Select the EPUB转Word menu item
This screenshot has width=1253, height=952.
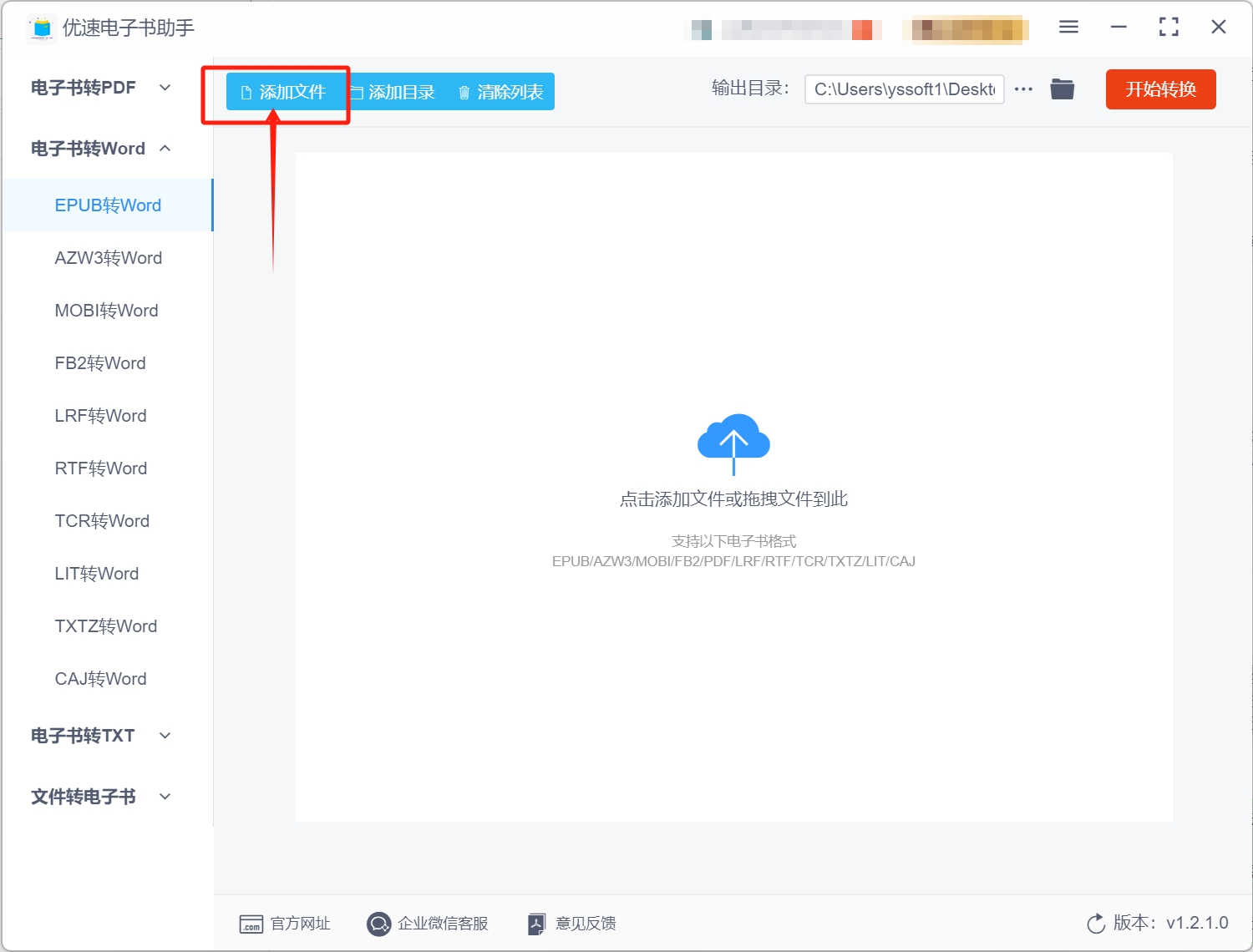[x=108, y=205]
